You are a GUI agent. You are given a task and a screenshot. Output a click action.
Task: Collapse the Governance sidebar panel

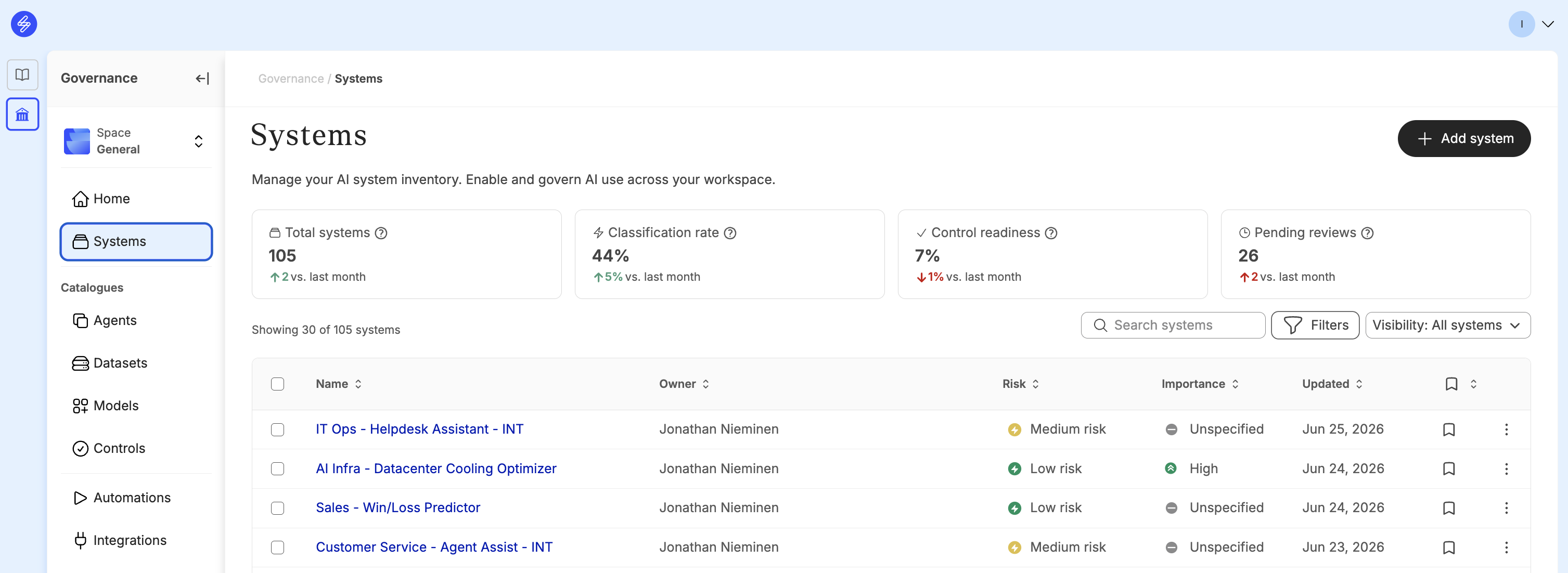coord(202,79)
